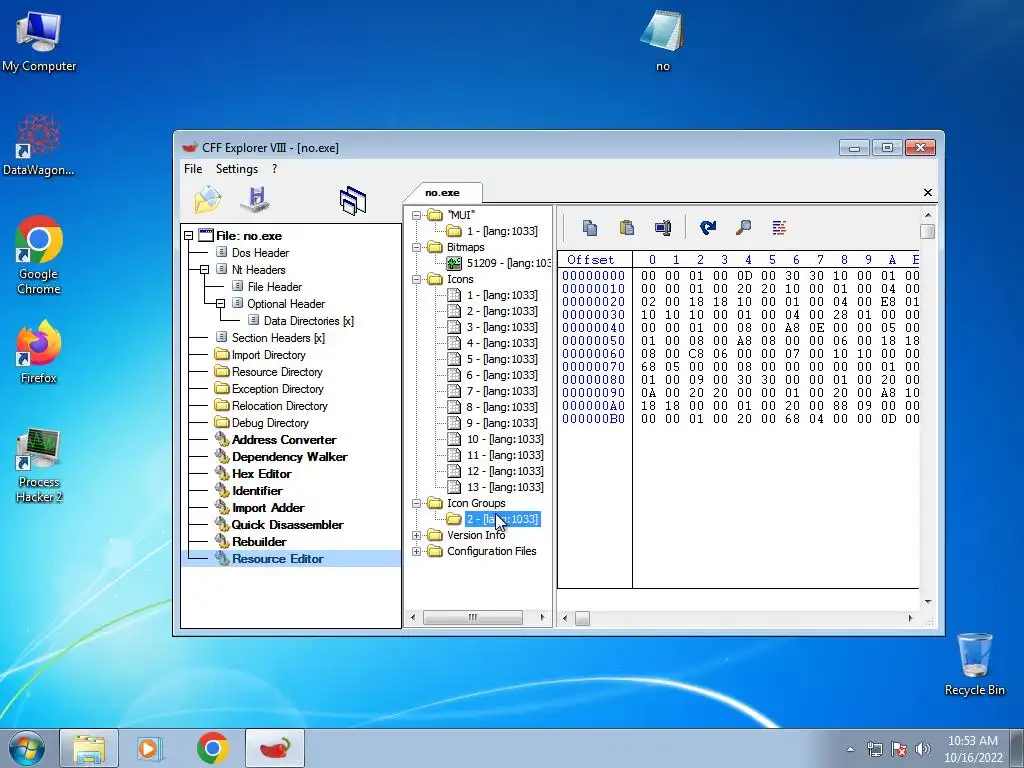Screen dimensions: 1024x768
Task: Open Windows Explorer from the taskbar
Action: (89, 748)
